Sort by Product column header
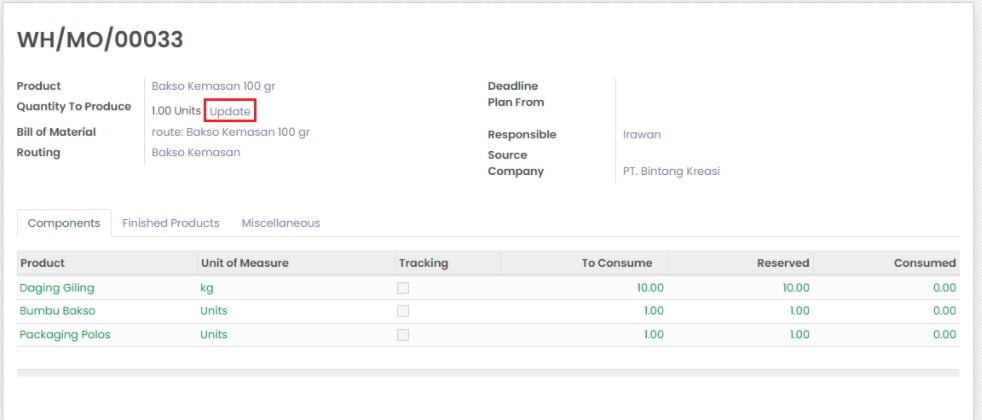Viewport: 982px width, 420px height. pos(107,263)
